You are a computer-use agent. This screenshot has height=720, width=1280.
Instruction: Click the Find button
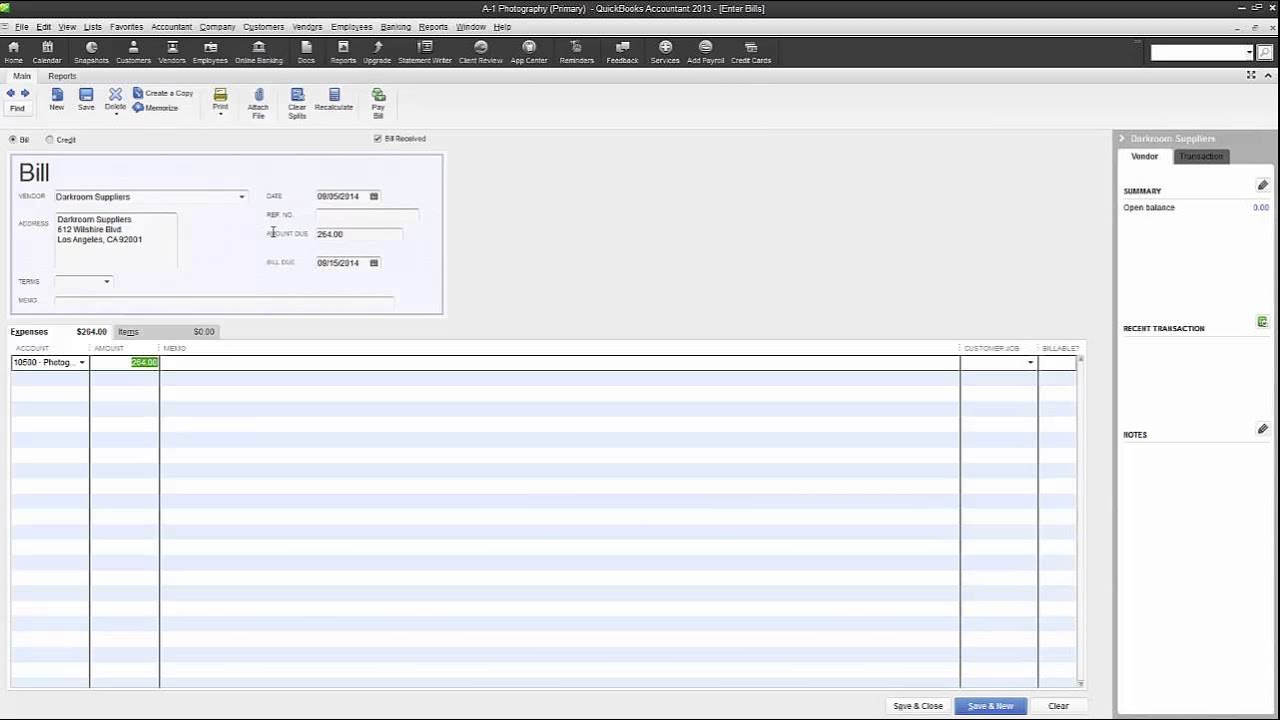pyautogui.click(x=17, y=108)
